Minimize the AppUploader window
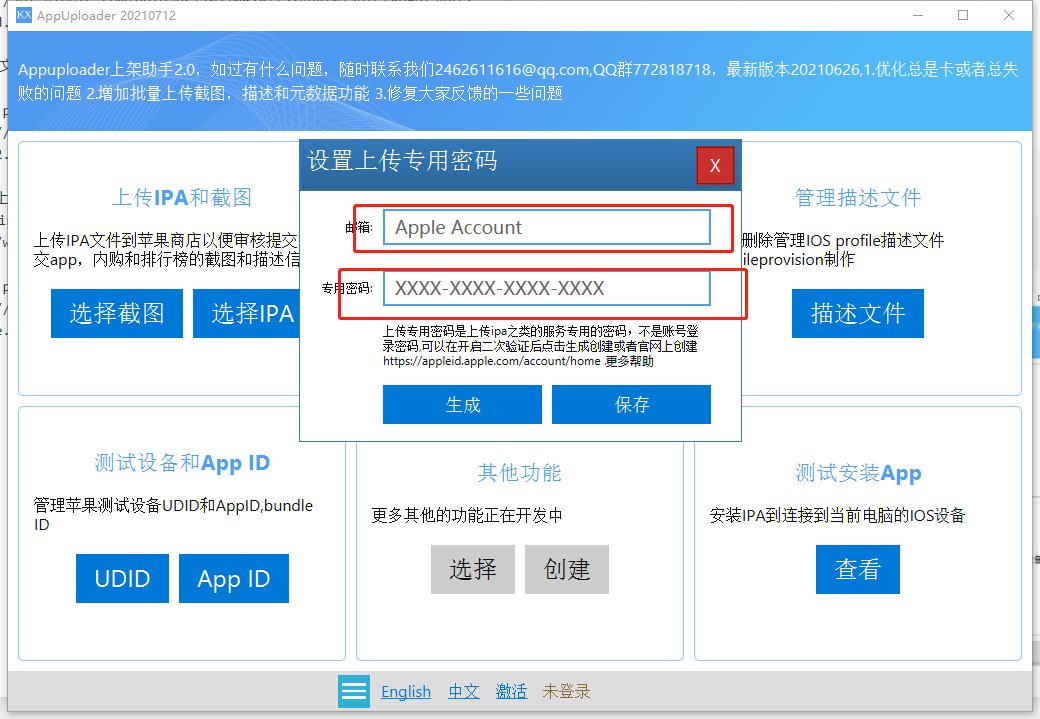1040x719 pixels. click(918, 15)
